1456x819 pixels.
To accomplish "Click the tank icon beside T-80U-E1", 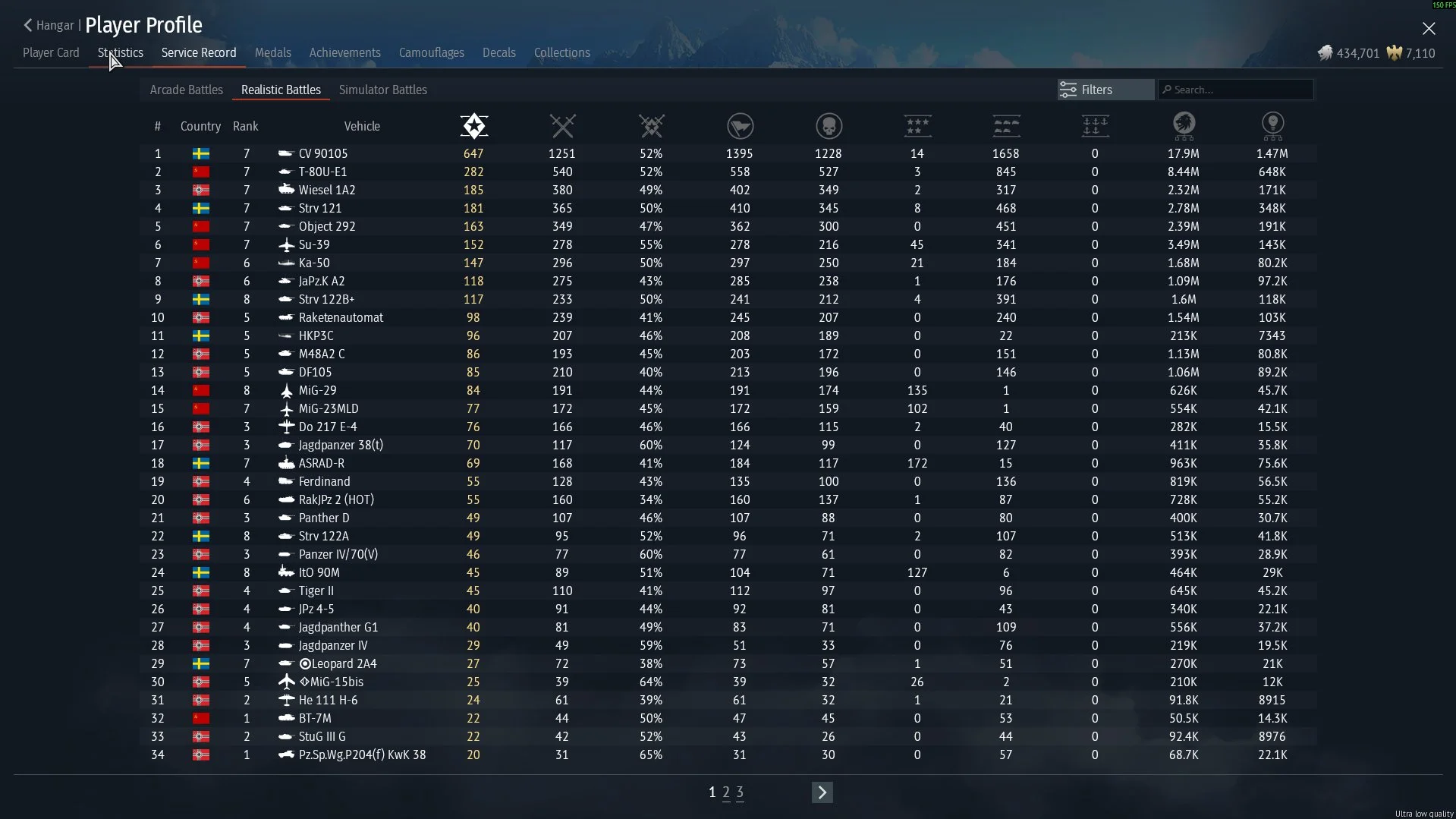I will tap(286, 172).
